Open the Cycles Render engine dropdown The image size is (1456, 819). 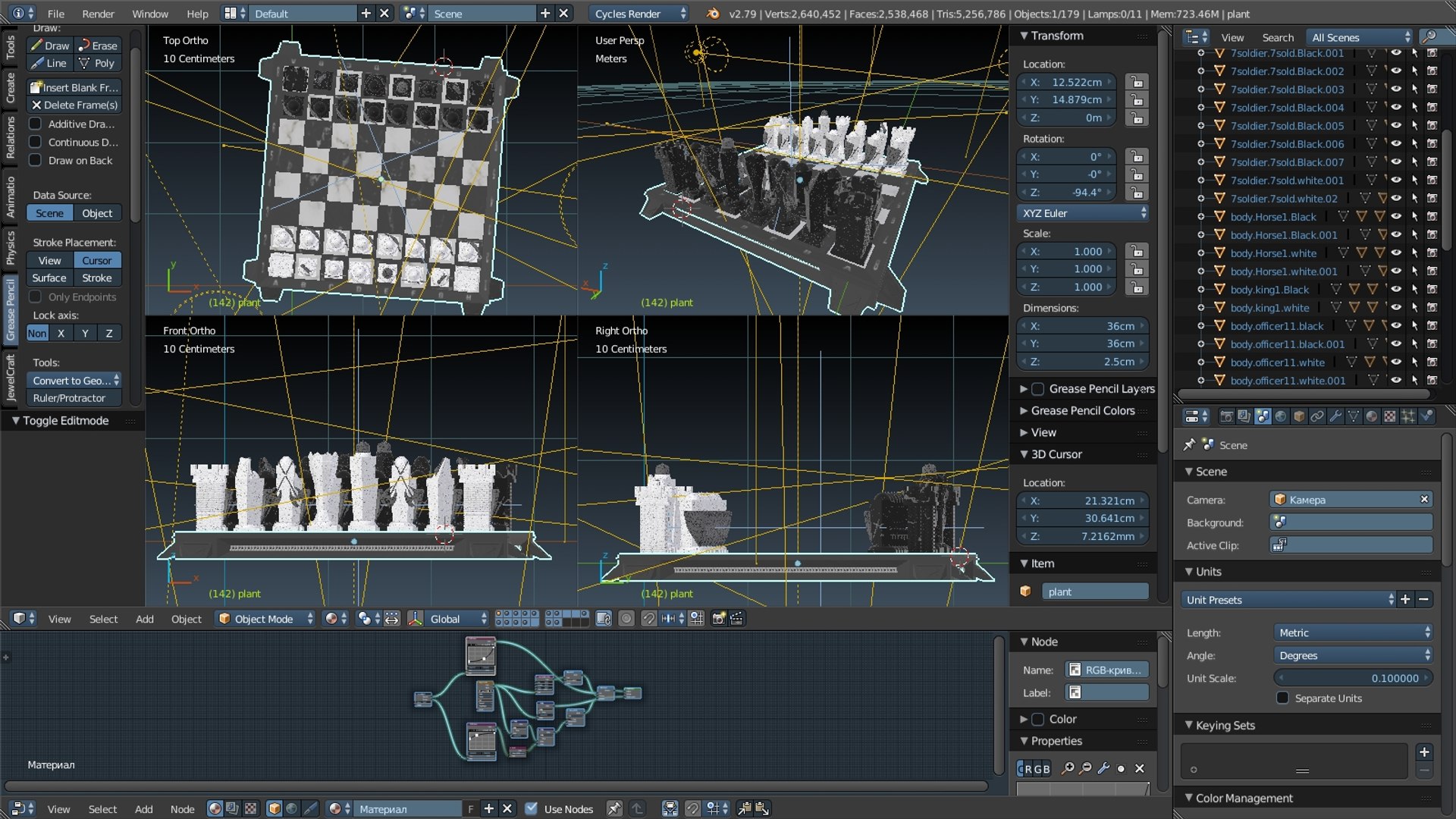point(639,14)
